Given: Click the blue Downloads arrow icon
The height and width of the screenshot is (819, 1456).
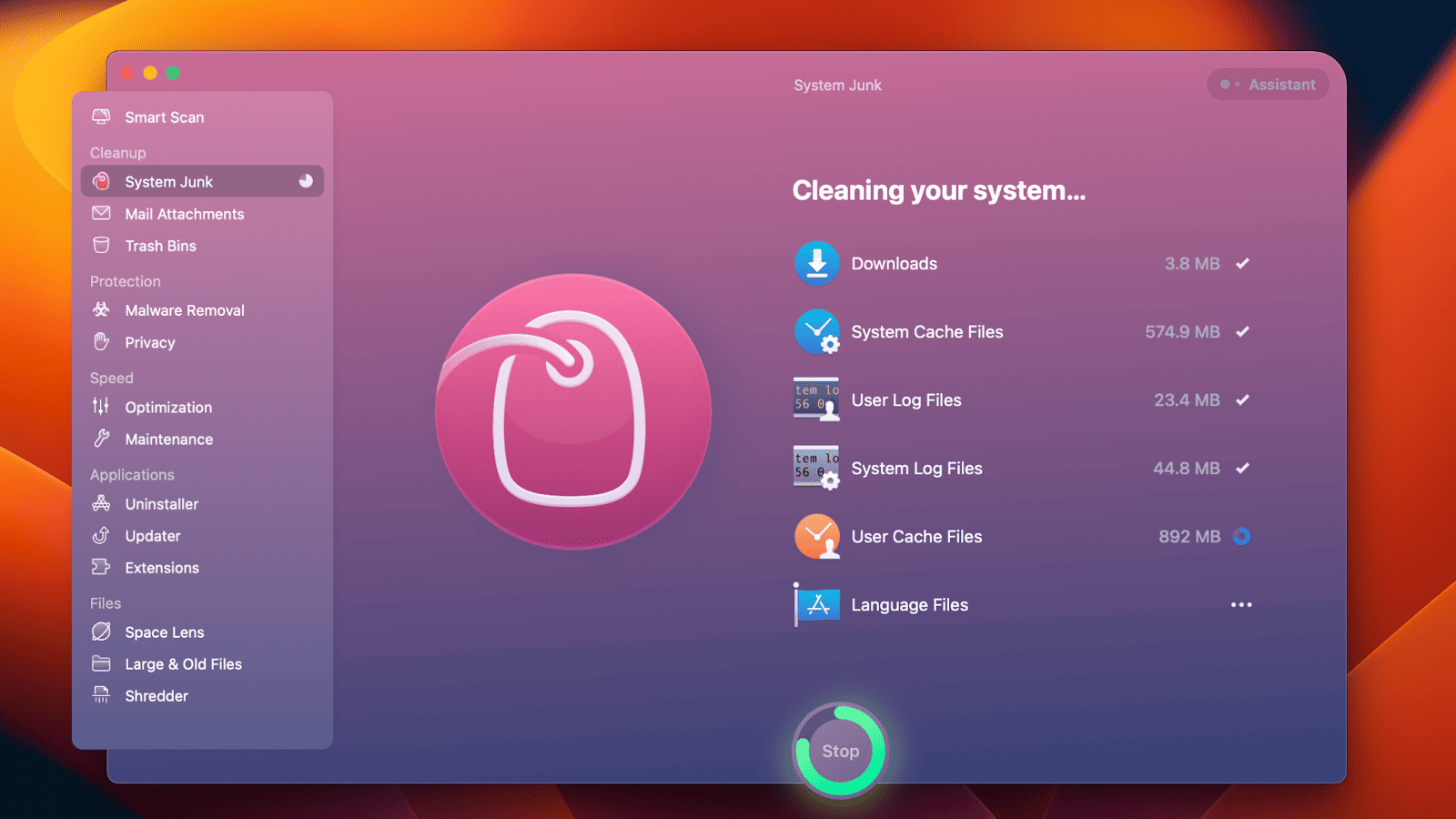Looking at the screenshot, I should click(x=816, y=263).
